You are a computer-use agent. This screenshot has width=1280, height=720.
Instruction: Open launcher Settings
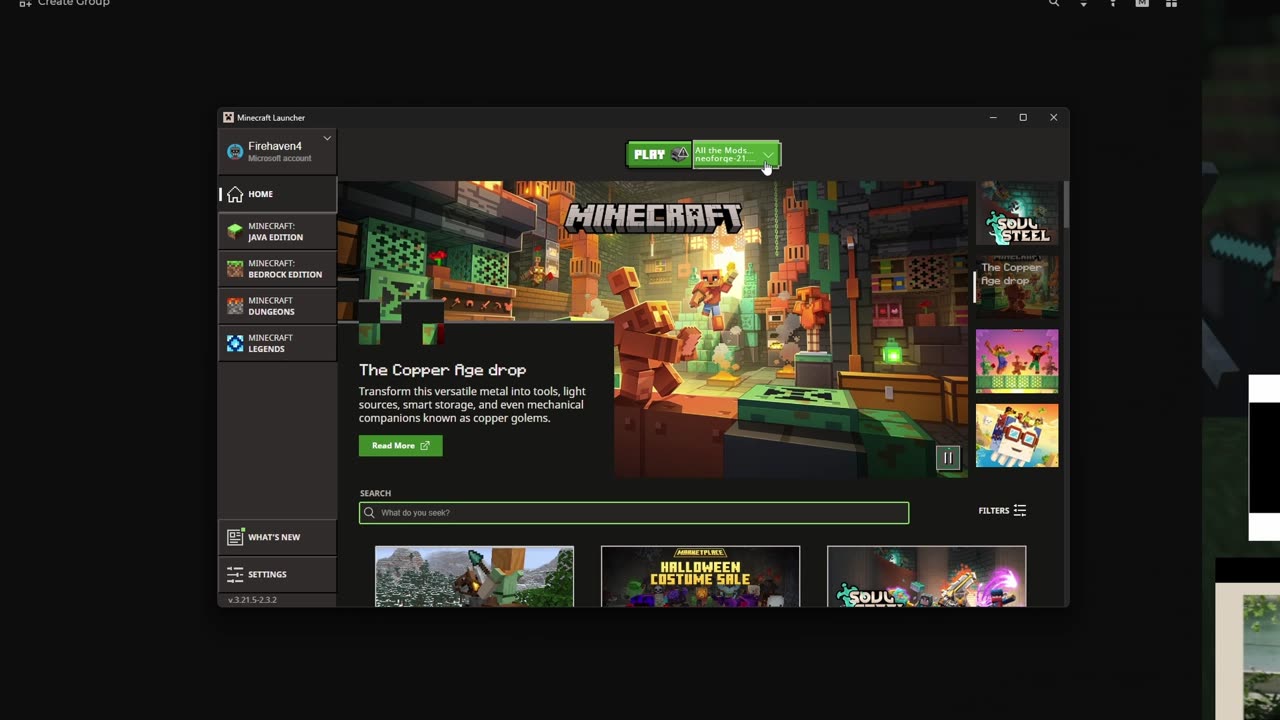point(278,574)
